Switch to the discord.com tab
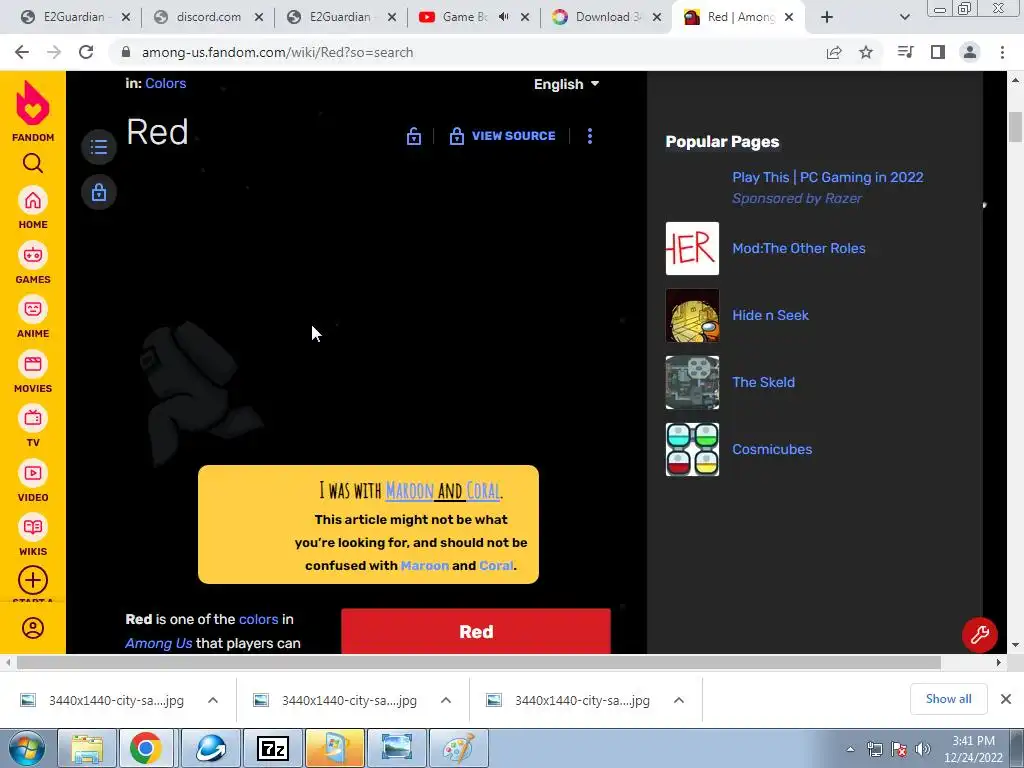1024x768 pixels. pos(208,17)
